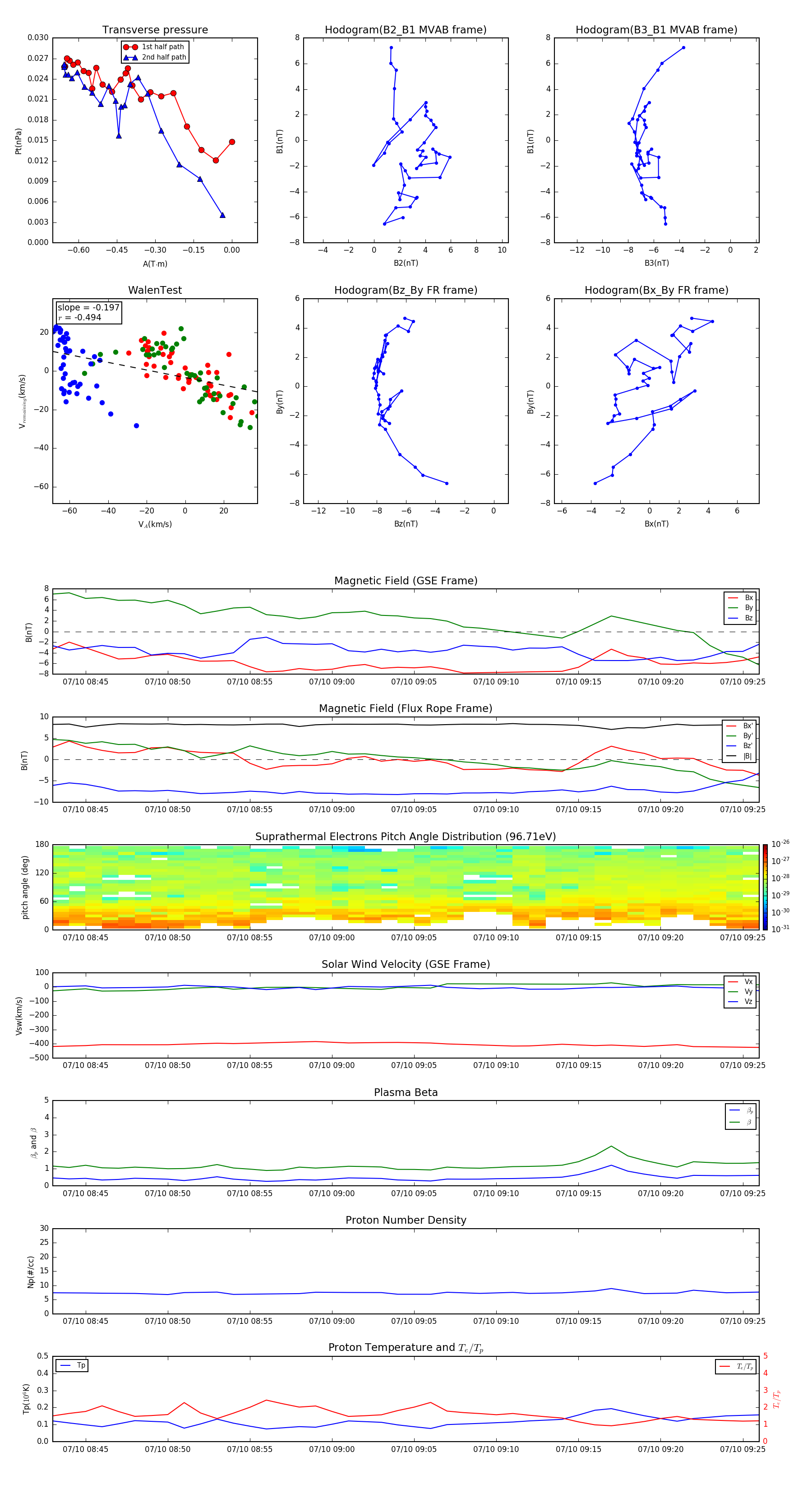Select the Bz legend entry in the GSE Frame panel
812x1489 pixels.
click(740, 618)
